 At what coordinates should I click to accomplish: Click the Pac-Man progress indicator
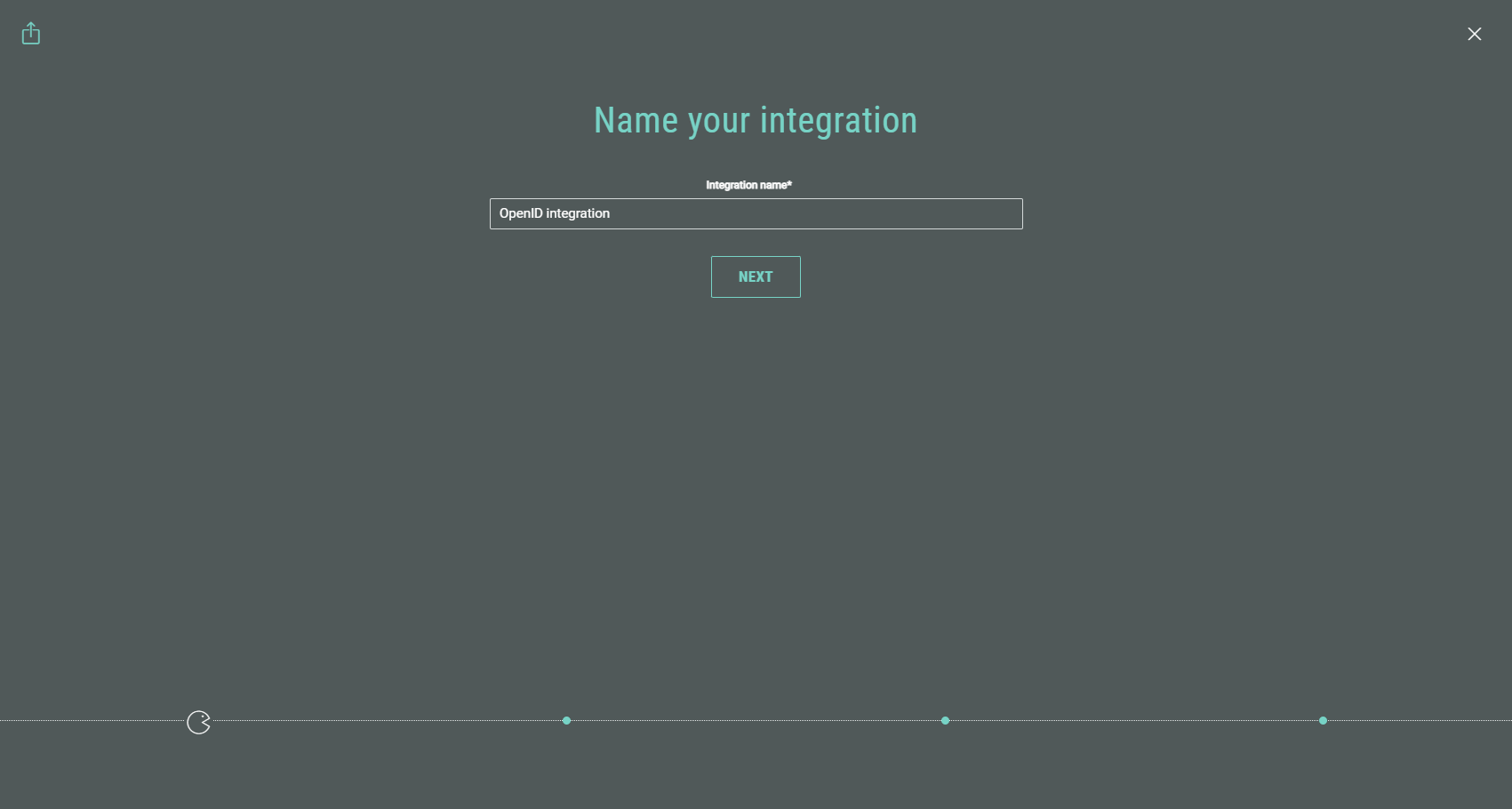point(198,722)
